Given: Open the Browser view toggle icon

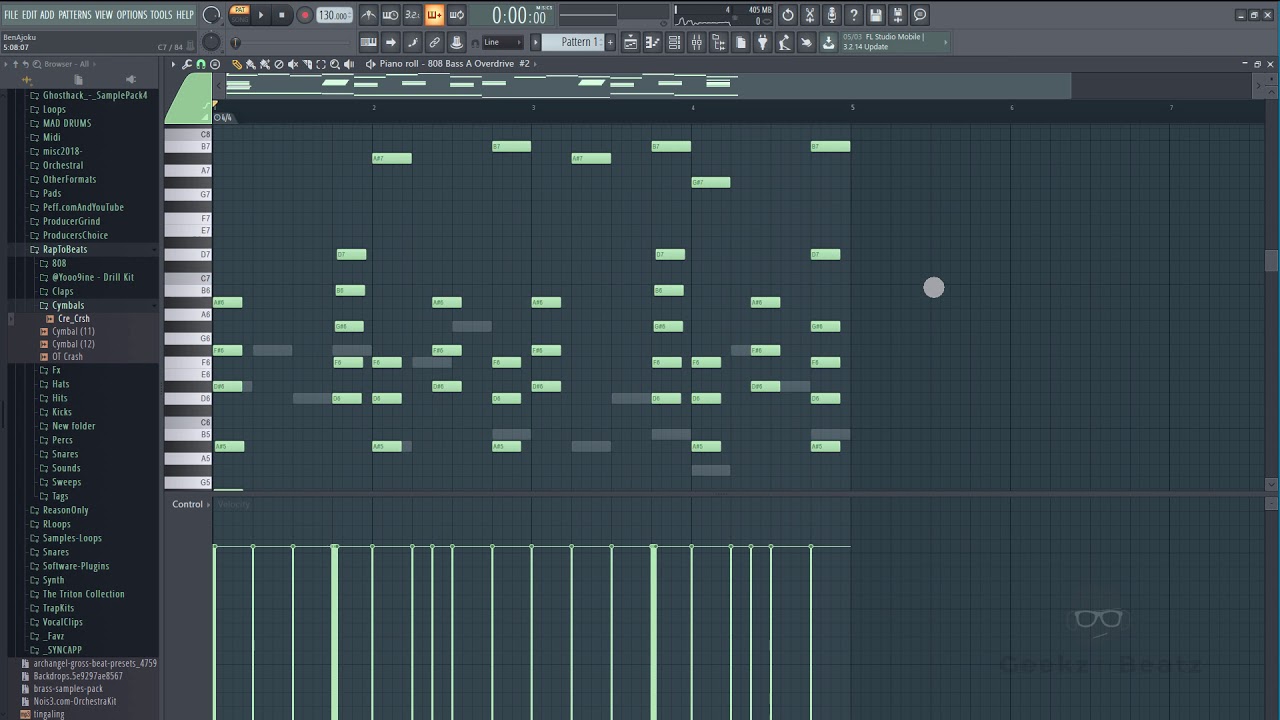Looking at the screenshot, I should click(x=719, y=42).
